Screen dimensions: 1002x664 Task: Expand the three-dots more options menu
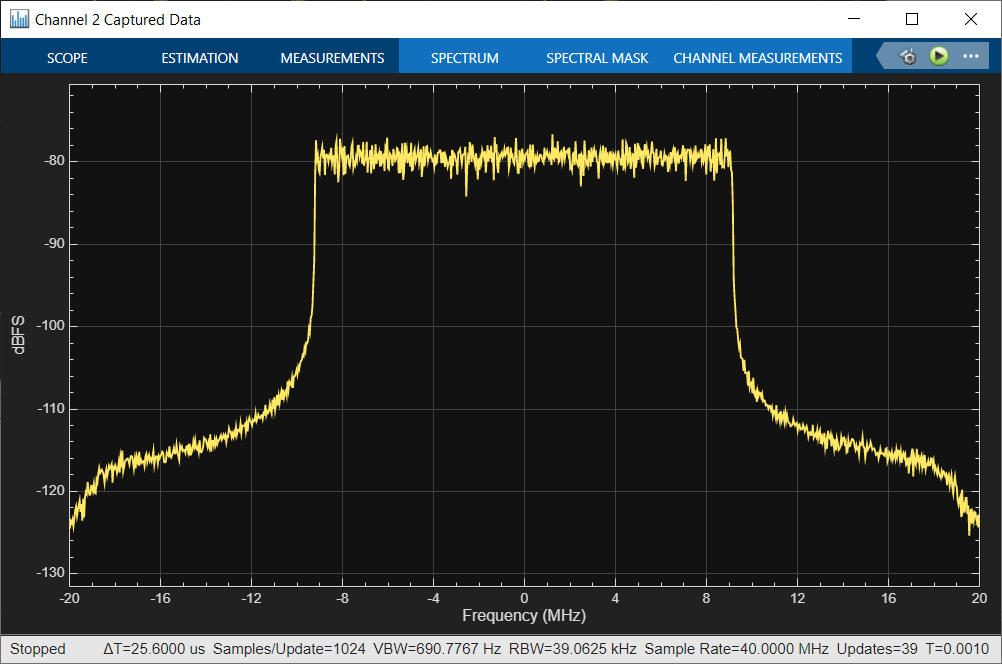(969, 56)
